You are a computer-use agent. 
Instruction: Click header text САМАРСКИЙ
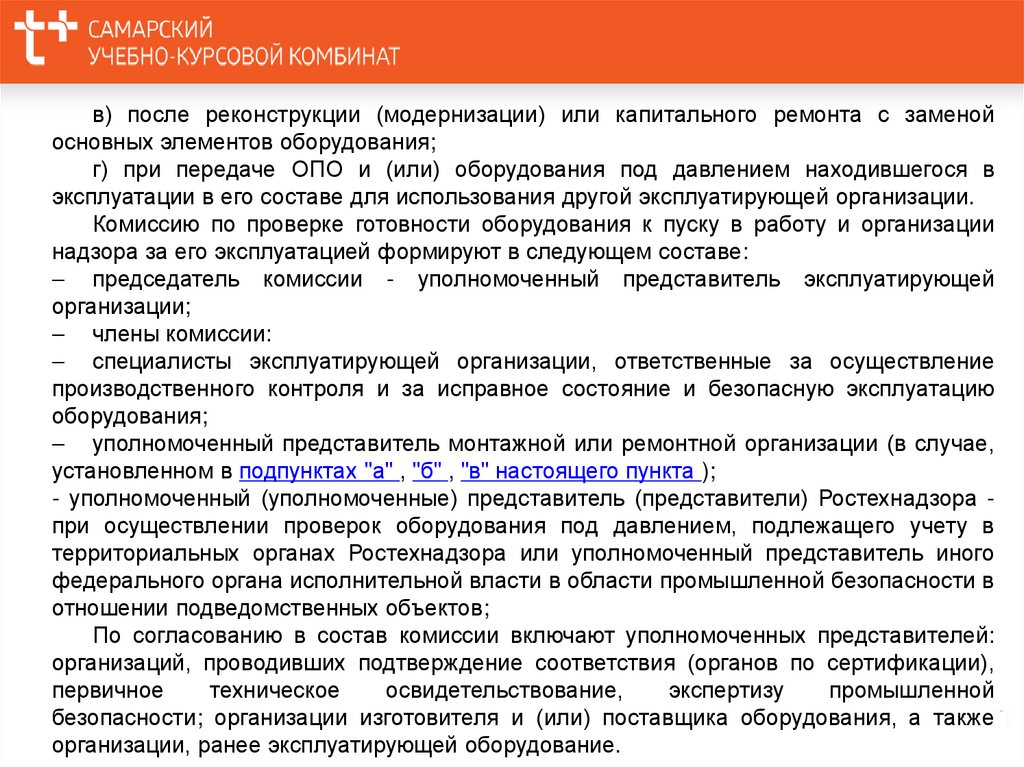(x=151, y=29)
